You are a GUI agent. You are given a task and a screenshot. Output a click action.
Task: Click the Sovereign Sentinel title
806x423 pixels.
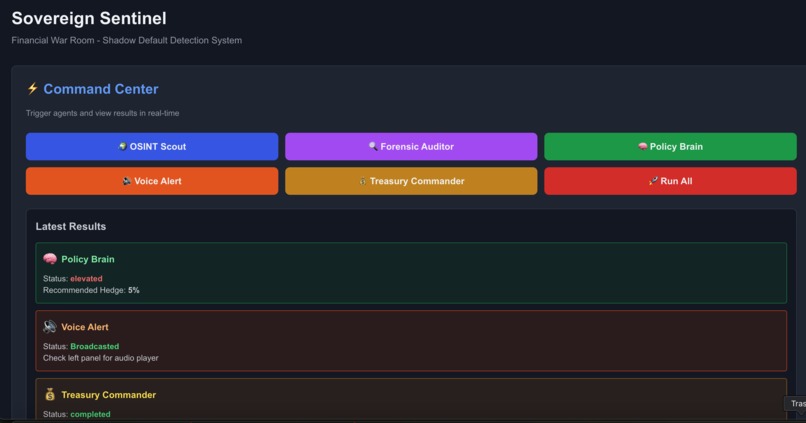(x=89, y=19)
